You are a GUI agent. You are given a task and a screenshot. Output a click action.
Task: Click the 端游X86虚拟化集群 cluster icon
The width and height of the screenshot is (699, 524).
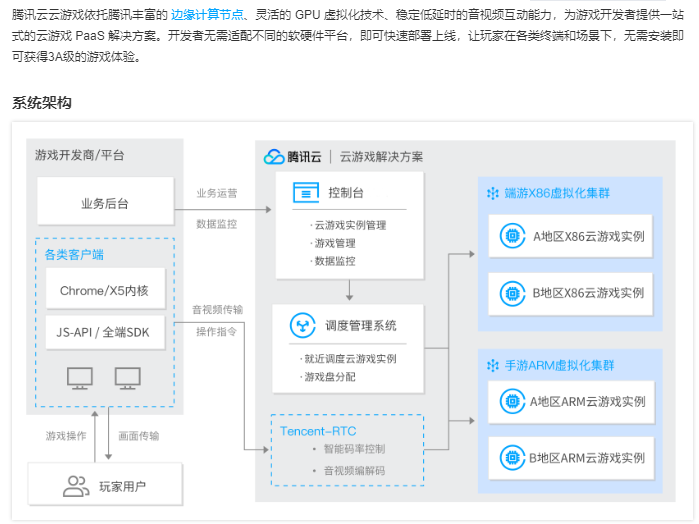pos(493,194)
